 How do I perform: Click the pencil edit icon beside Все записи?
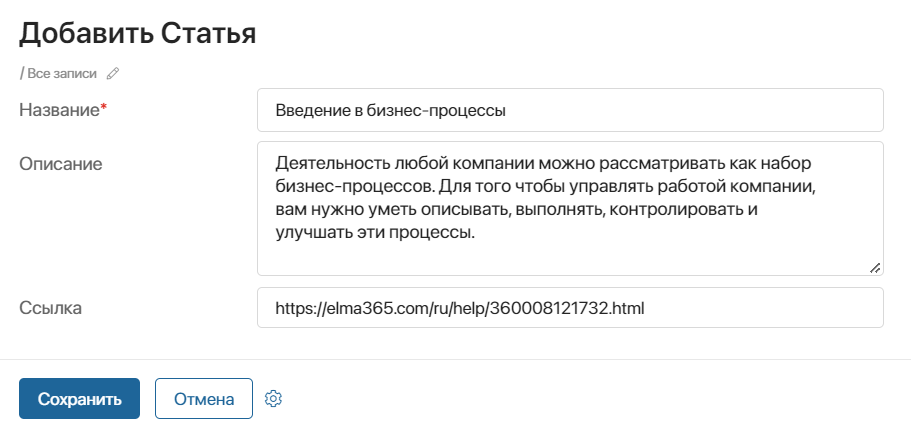(113, 74)
